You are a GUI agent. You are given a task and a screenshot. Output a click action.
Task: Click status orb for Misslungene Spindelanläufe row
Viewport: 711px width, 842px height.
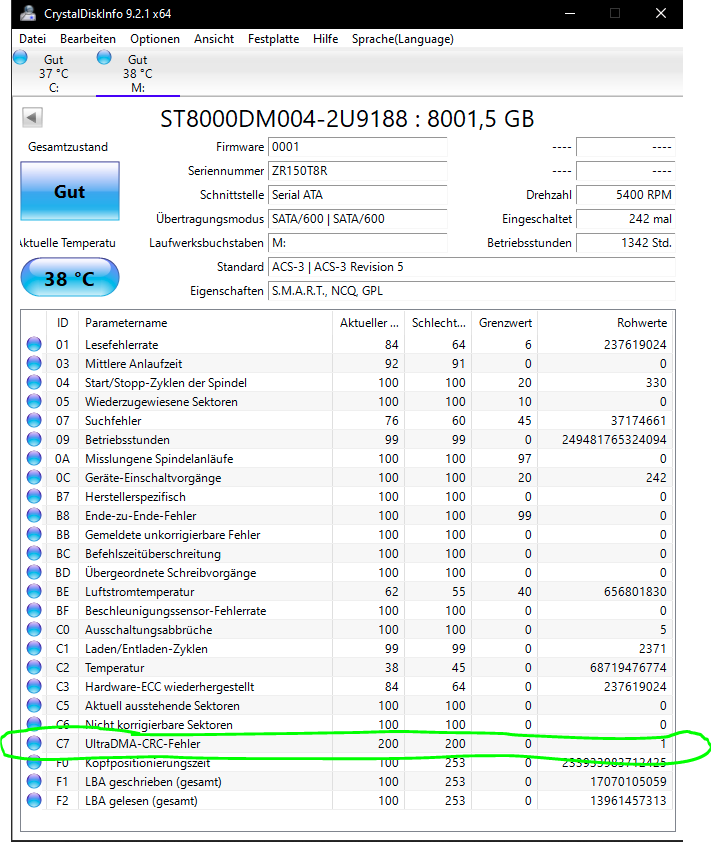click(34, 459)
